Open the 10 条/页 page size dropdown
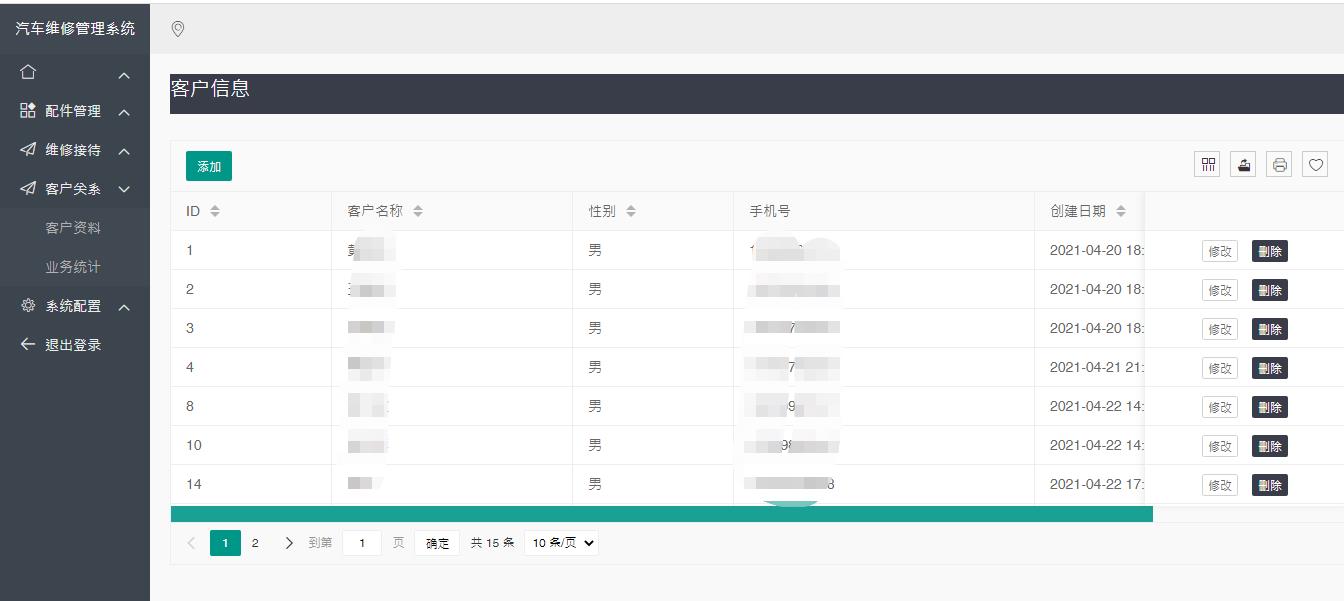The height and width of the screenshot is (601, 1344). click(x=561, y=543)
